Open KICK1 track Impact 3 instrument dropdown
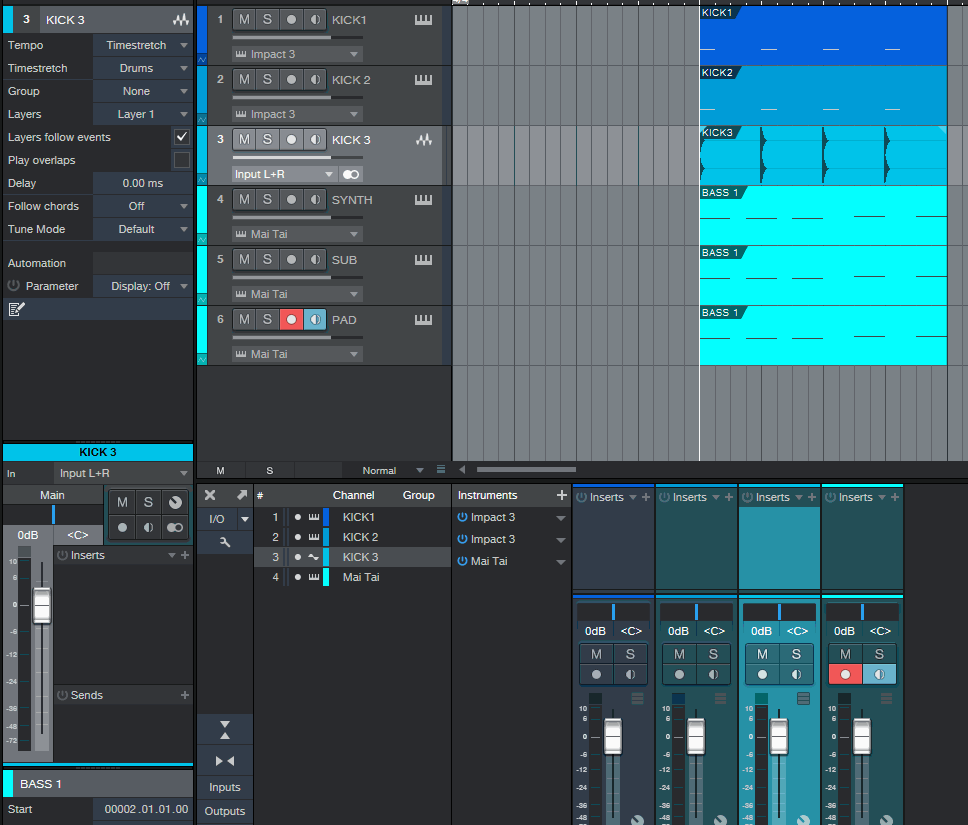The height and width of the screenshot is (825, 968). 298,54
